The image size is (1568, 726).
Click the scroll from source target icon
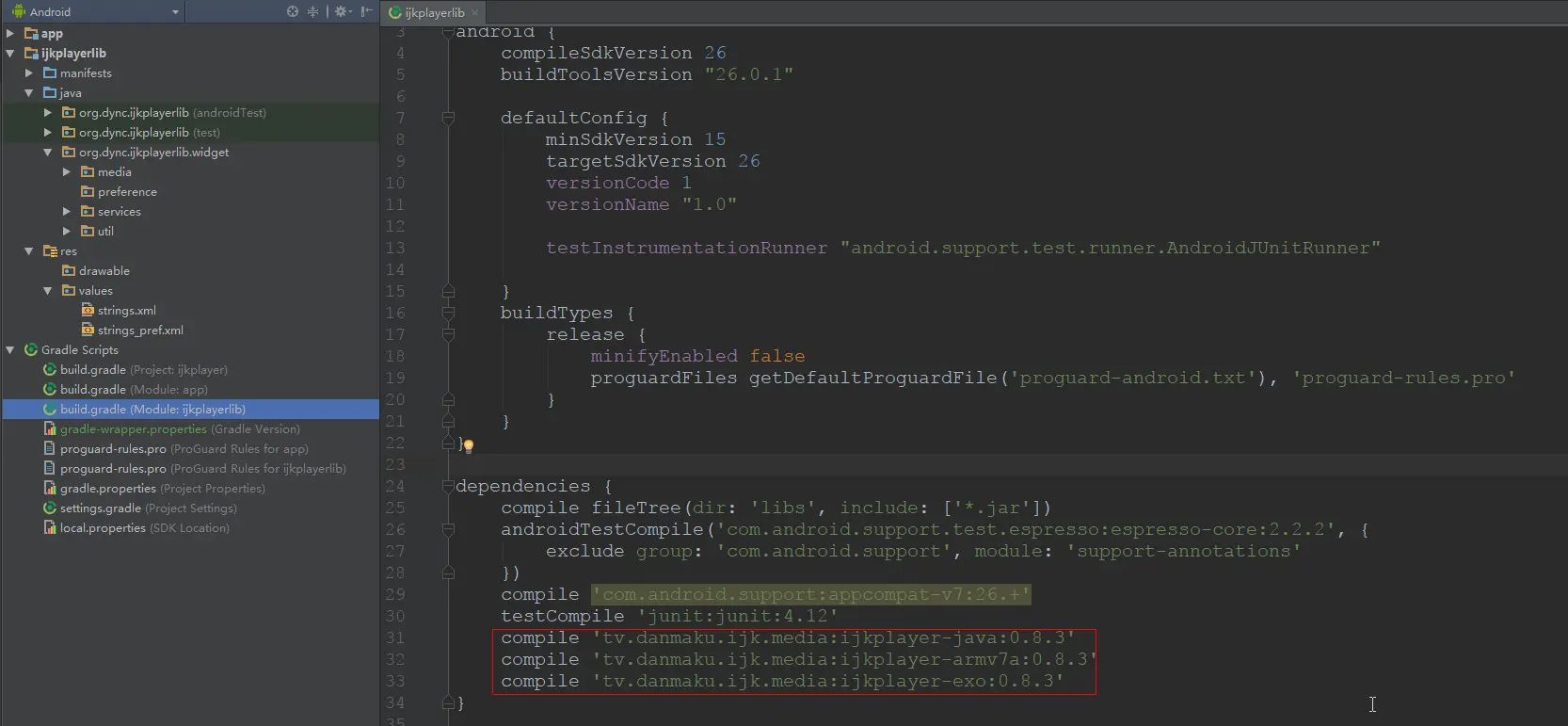293,11
